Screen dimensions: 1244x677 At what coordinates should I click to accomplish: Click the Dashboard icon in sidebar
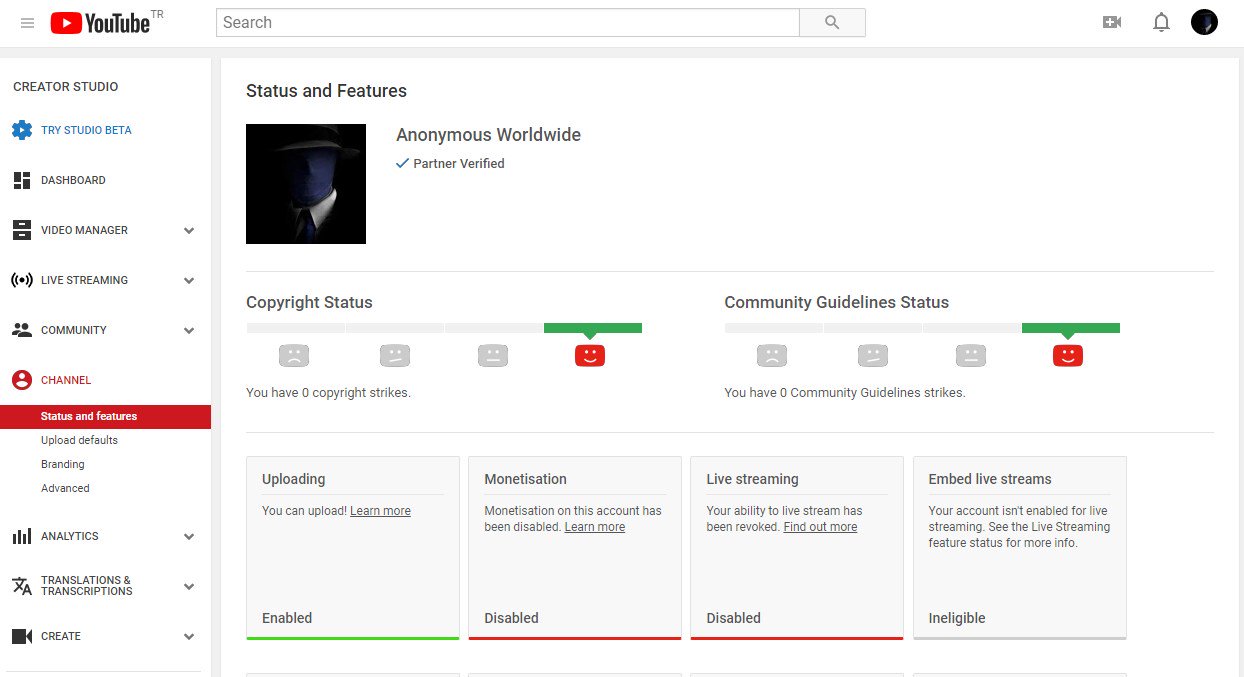click(22, 180)
